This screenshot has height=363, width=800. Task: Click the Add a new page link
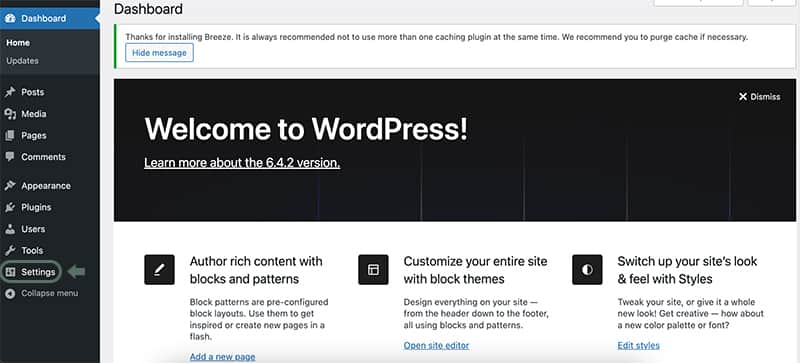(x=222, y=357)
